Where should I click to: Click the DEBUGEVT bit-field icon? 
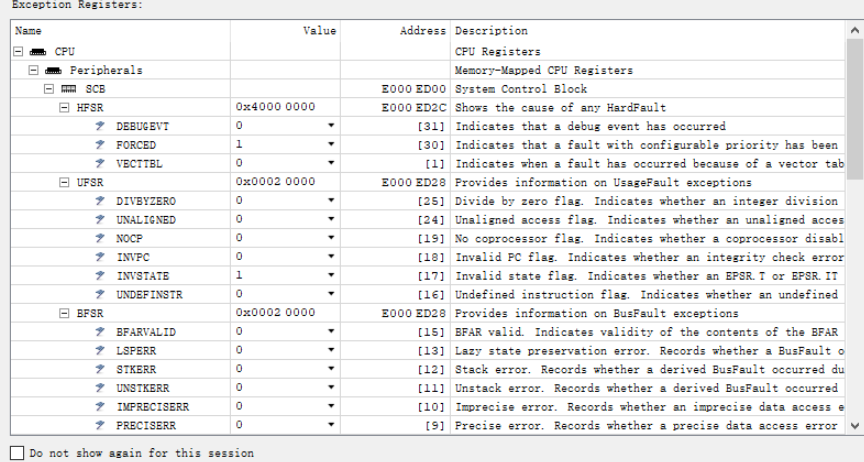101,127
